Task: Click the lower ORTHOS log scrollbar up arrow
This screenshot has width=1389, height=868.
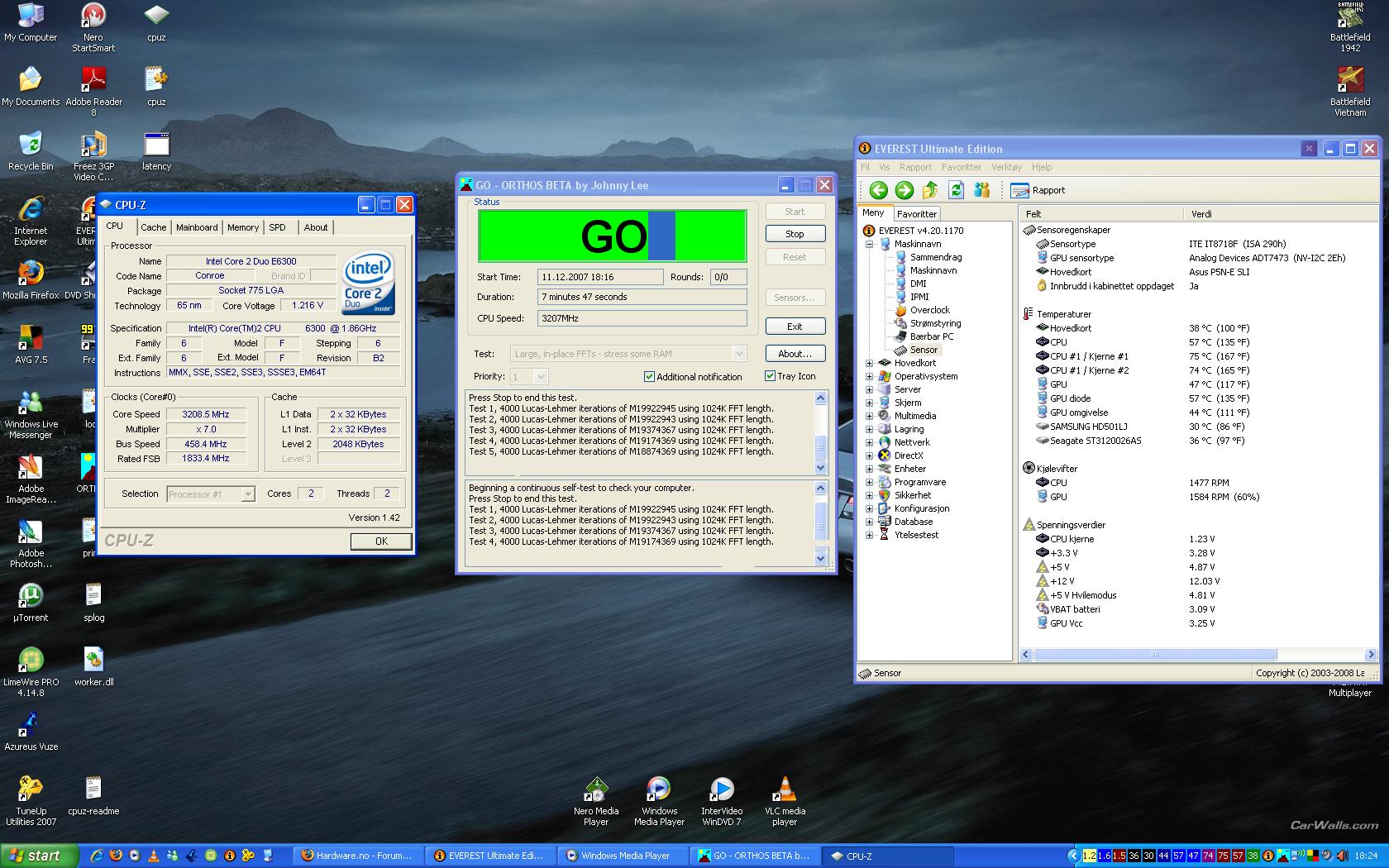Action: tap(820, 489)
